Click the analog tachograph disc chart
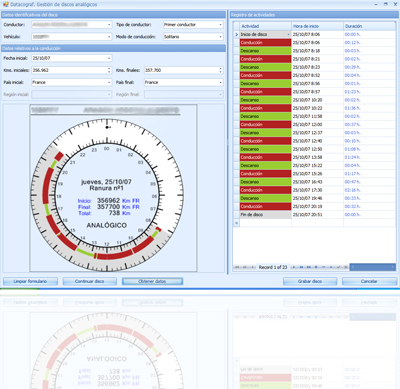 (x=107, y=195)
